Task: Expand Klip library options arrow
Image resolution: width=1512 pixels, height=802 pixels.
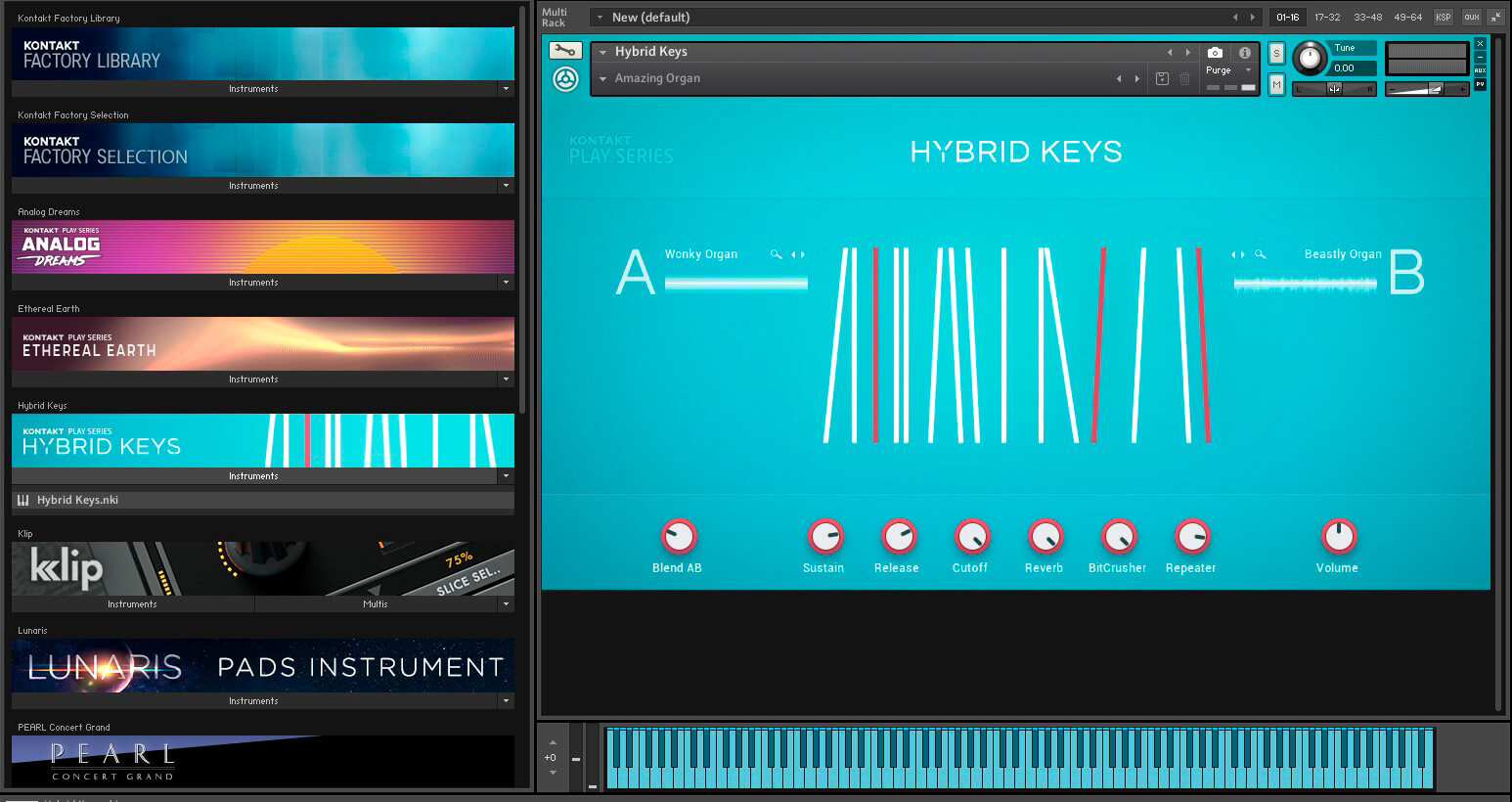Action: coord(506,604)
